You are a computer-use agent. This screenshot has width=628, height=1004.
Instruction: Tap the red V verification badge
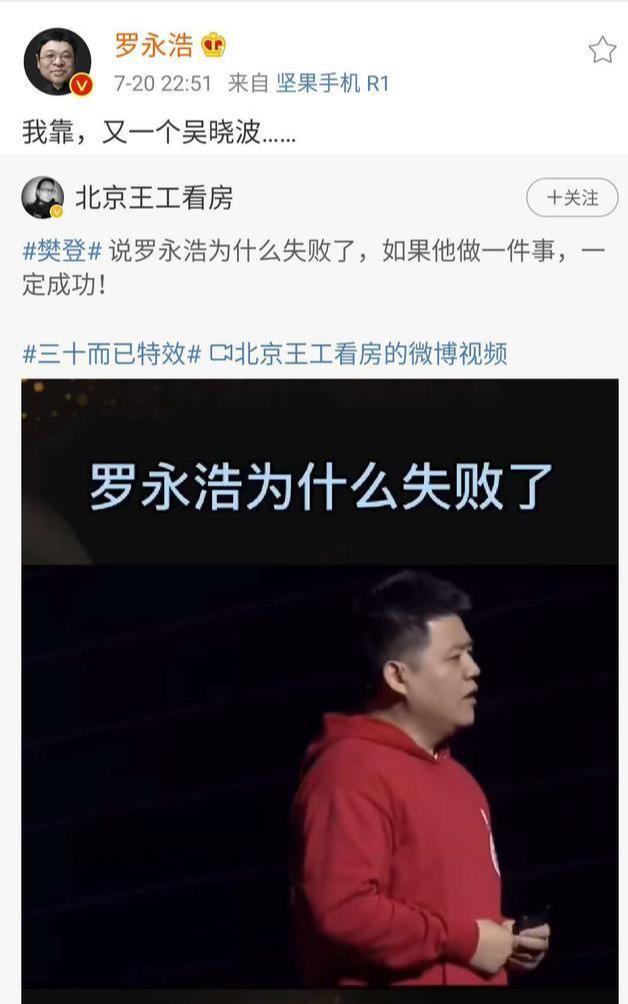(x=81, y=85)
